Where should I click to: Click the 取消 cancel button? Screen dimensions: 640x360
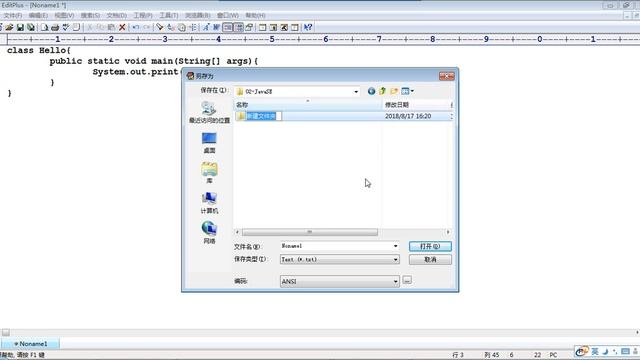(430, 260)
